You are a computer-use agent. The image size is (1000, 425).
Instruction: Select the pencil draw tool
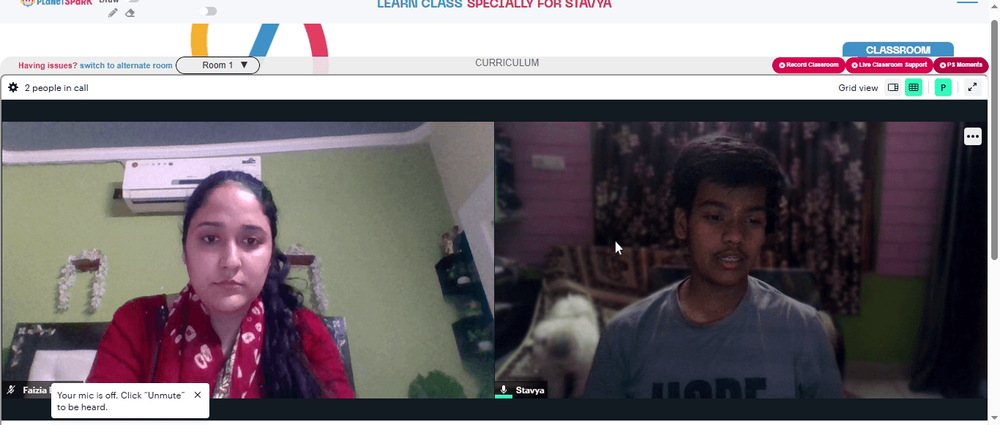tap(113, 13)
